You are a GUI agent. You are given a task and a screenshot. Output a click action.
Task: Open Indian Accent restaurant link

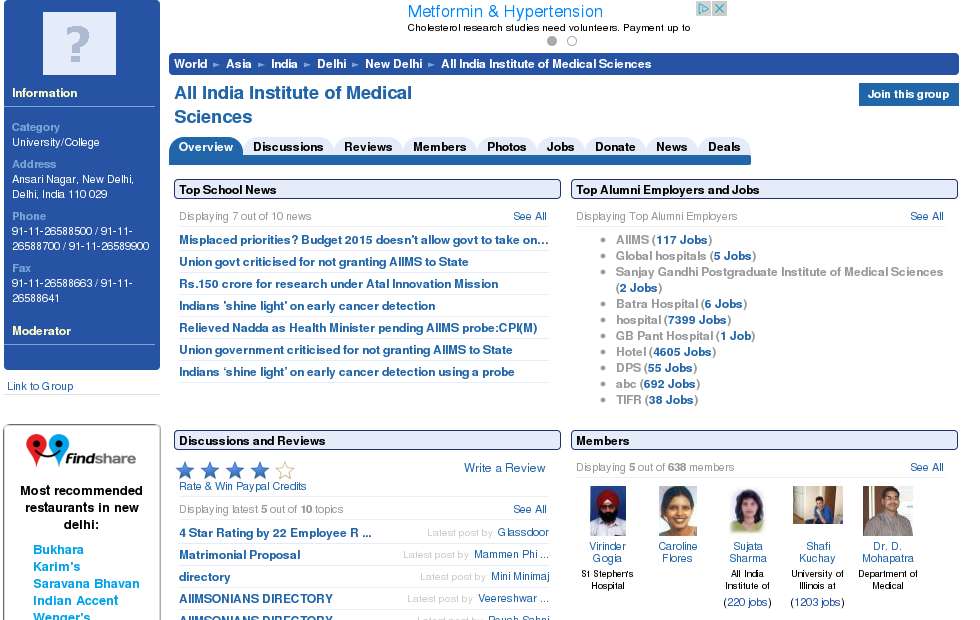tap(76, 601)
